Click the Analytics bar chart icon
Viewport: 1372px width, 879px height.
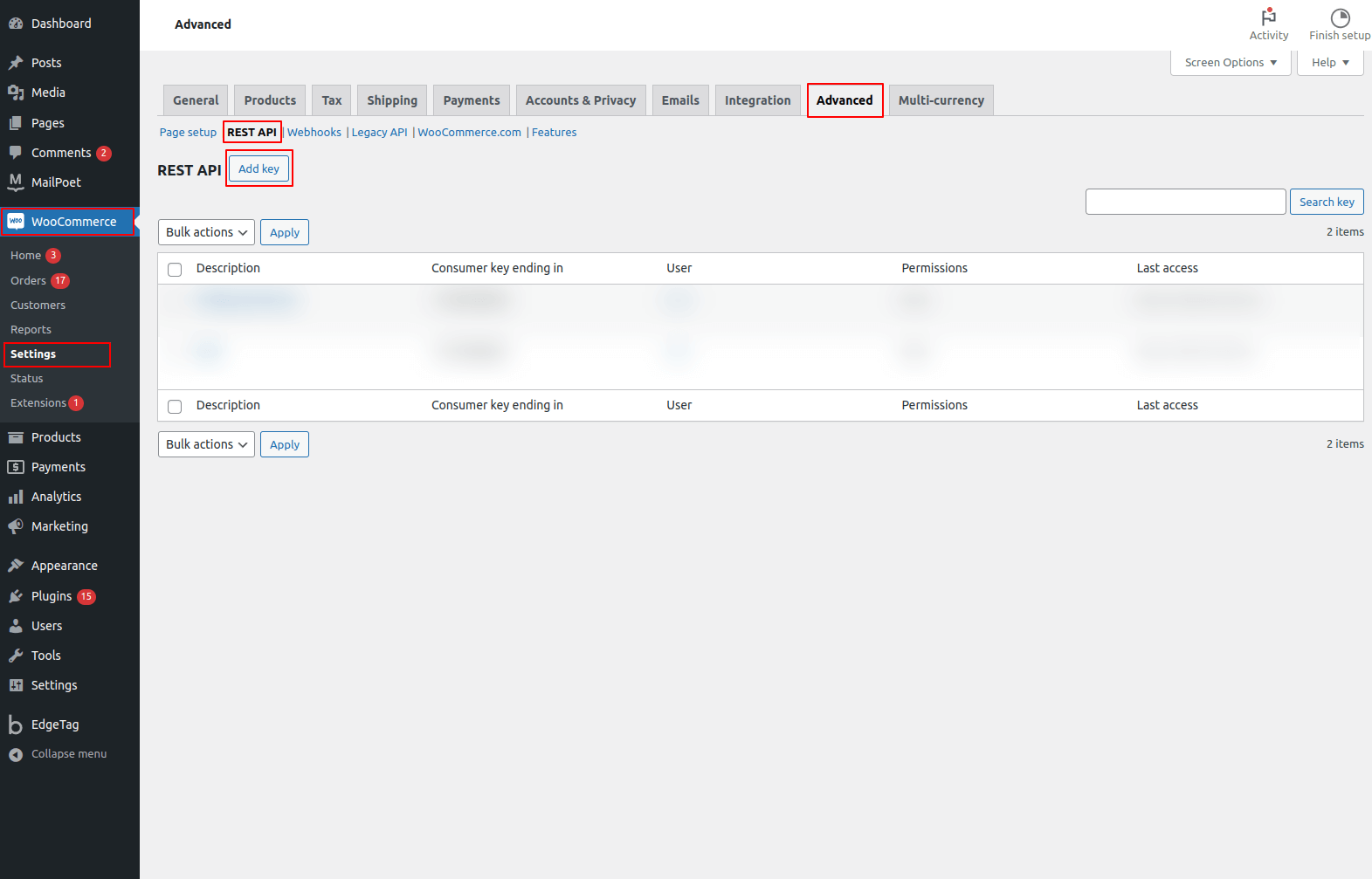[x=16, y=497]
